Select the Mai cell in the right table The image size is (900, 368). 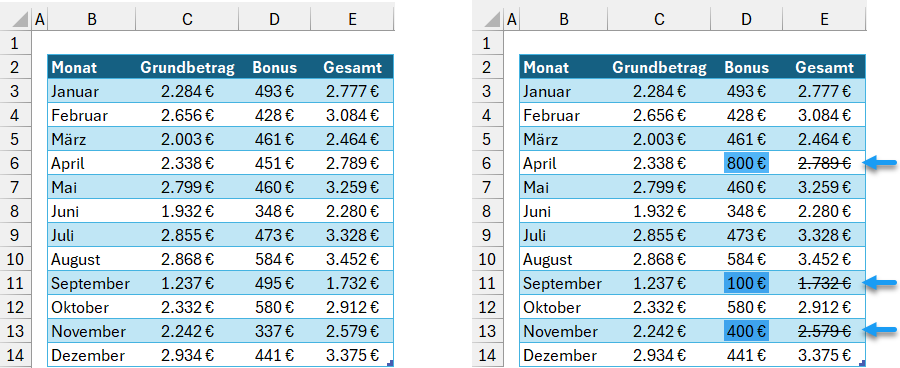click(x=564, y=187)
